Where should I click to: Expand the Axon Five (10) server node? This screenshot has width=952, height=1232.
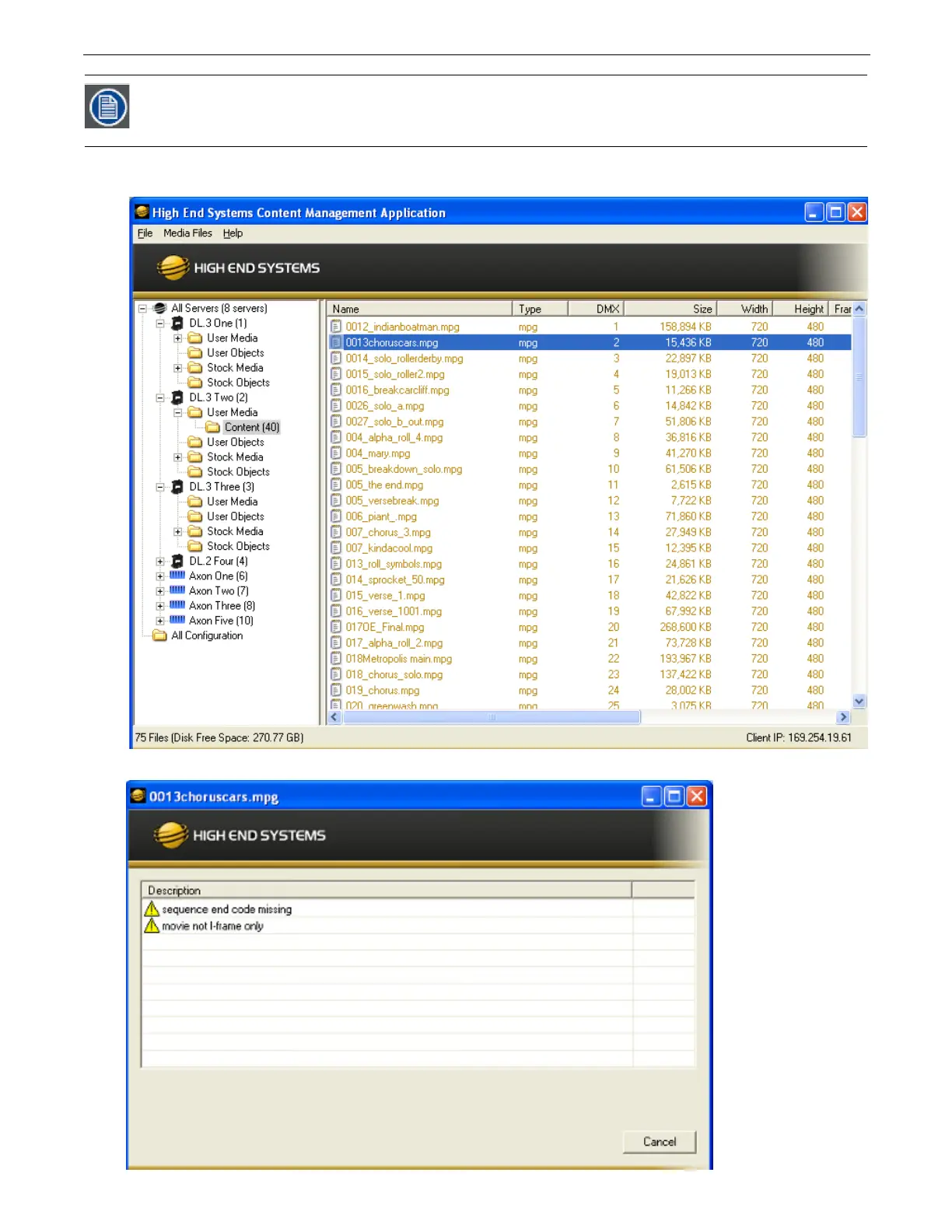160,621
